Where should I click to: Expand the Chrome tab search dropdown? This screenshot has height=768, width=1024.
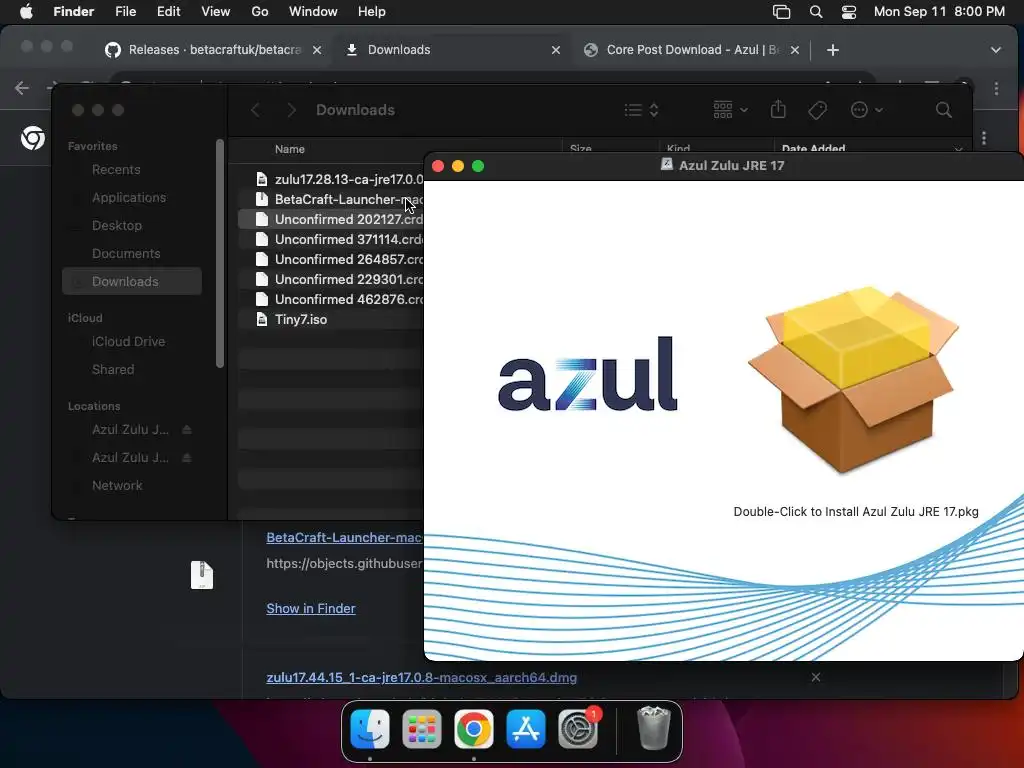point(996,50)
